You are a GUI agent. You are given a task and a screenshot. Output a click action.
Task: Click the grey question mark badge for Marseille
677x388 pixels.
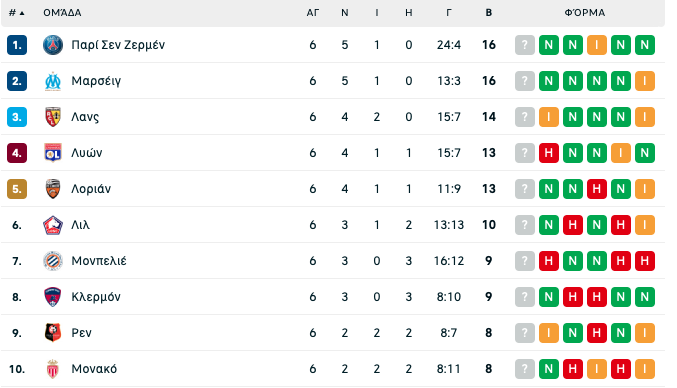[x=525, y=81]
